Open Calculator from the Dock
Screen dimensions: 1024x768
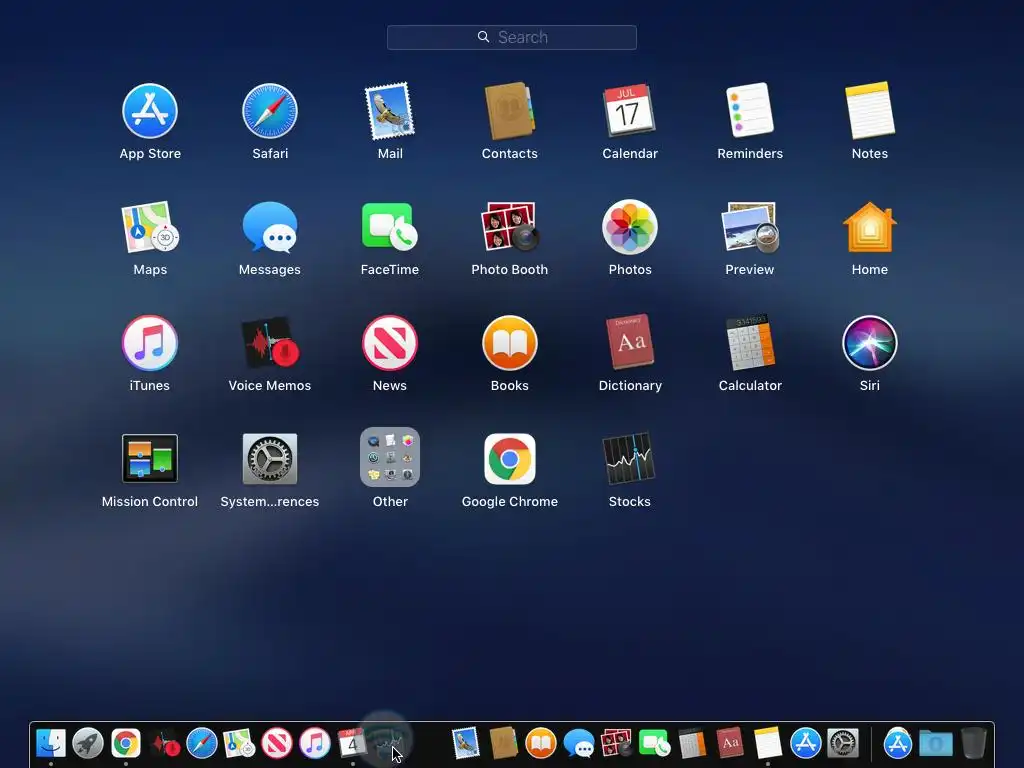pyautogui.click(x=692, y=743)
